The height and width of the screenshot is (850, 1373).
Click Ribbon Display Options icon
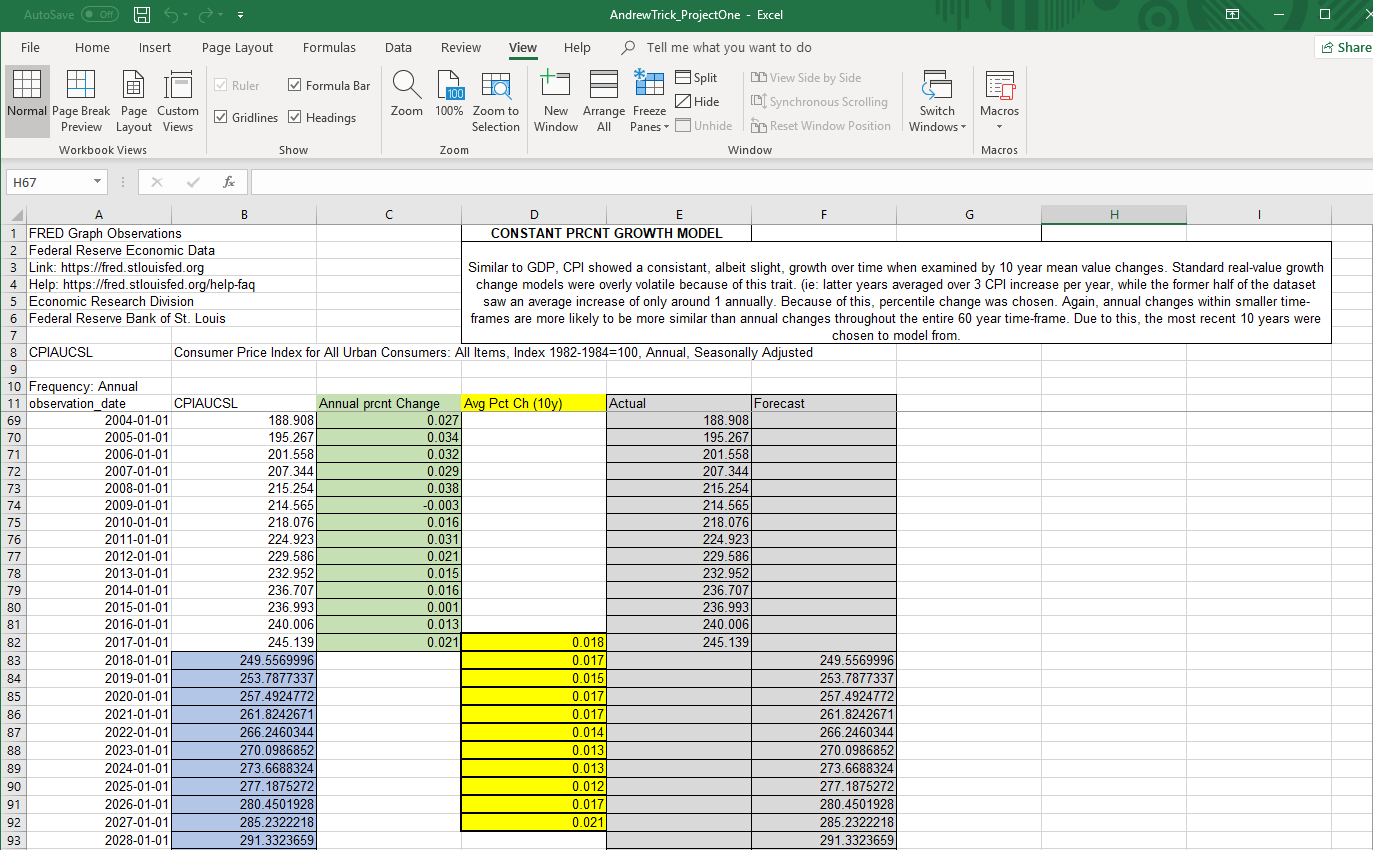(1232, 15)
